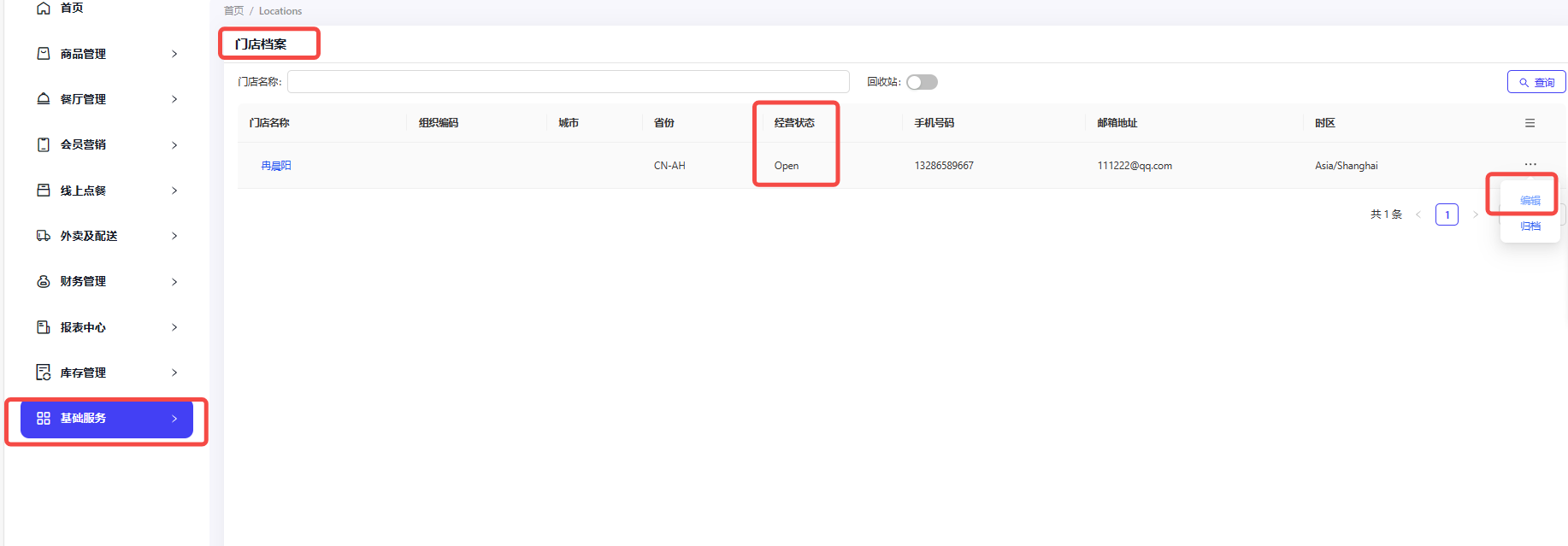1568x546 pixels.
Task: Open 基础服务 menu label
Action: click(83, 418)
